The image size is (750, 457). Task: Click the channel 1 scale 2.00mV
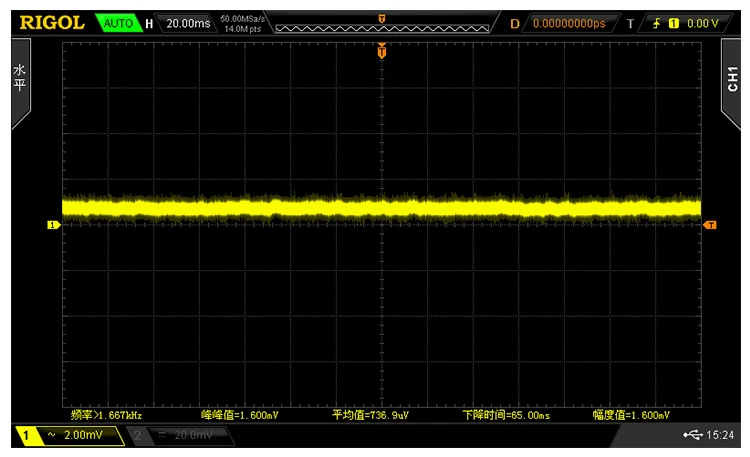(x=83, y=435)
